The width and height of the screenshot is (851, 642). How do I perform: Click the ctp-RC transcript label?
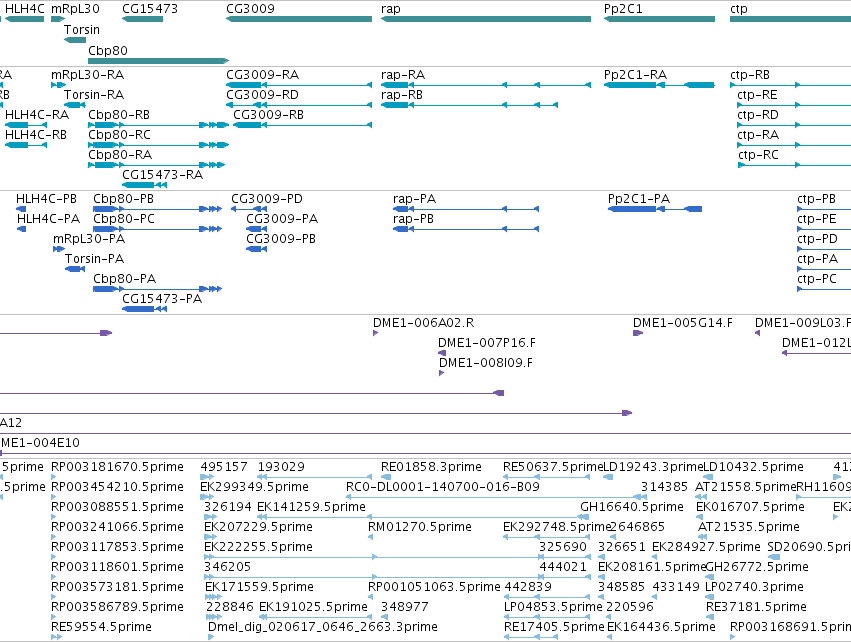pyautogui.click(x=758, y=155)
